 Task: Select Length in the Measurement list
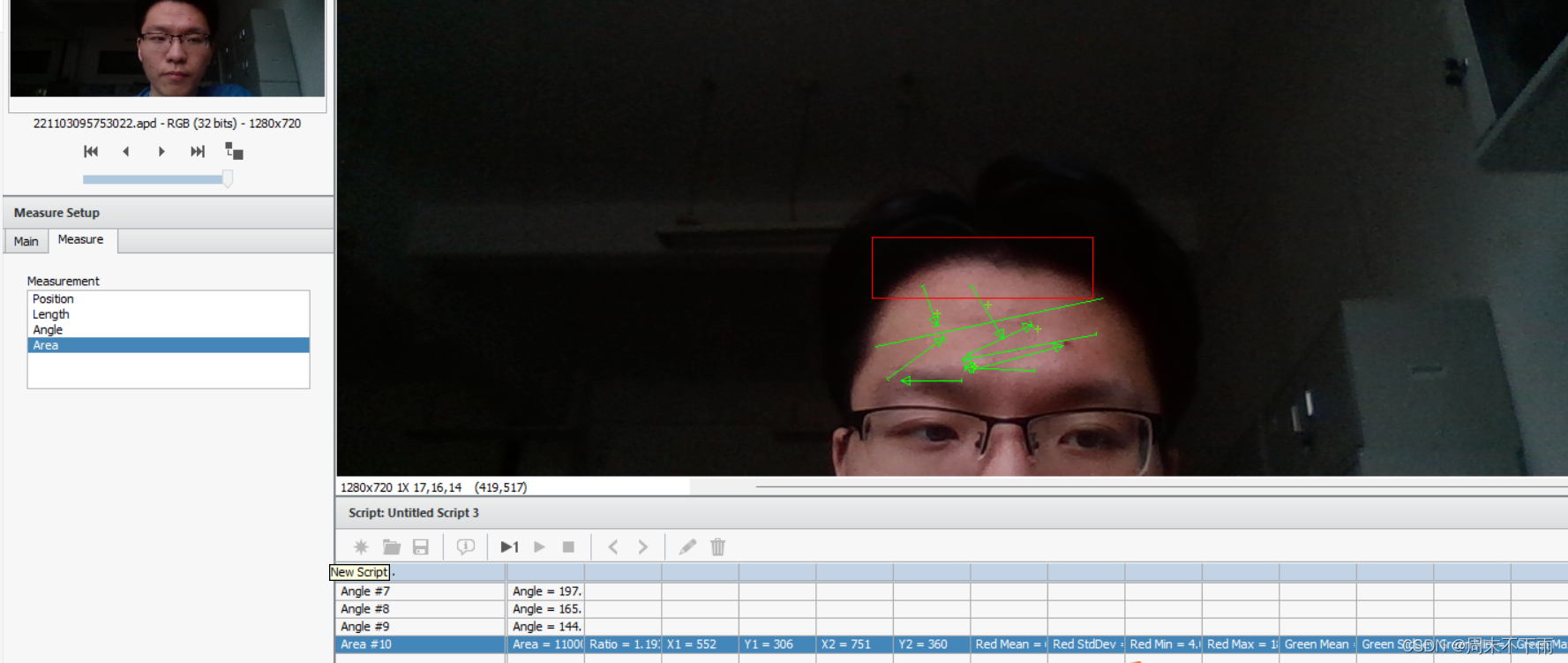point(169,314)
